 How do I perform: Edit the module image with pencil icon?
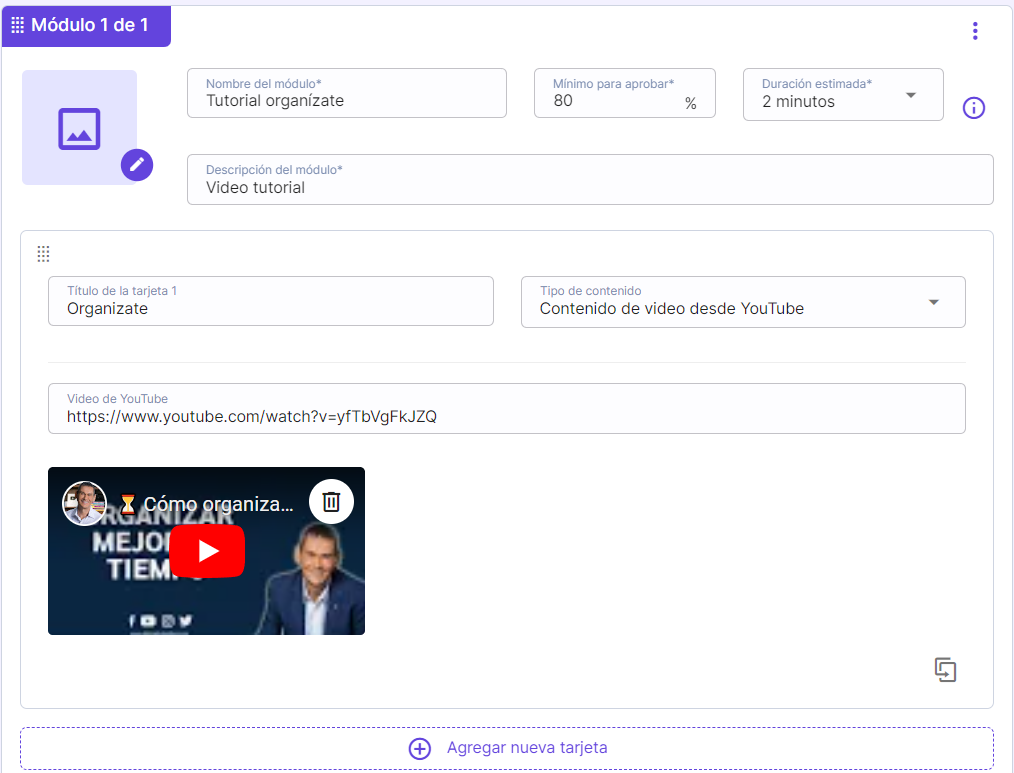pyautogui.click(x=137, y=165)
